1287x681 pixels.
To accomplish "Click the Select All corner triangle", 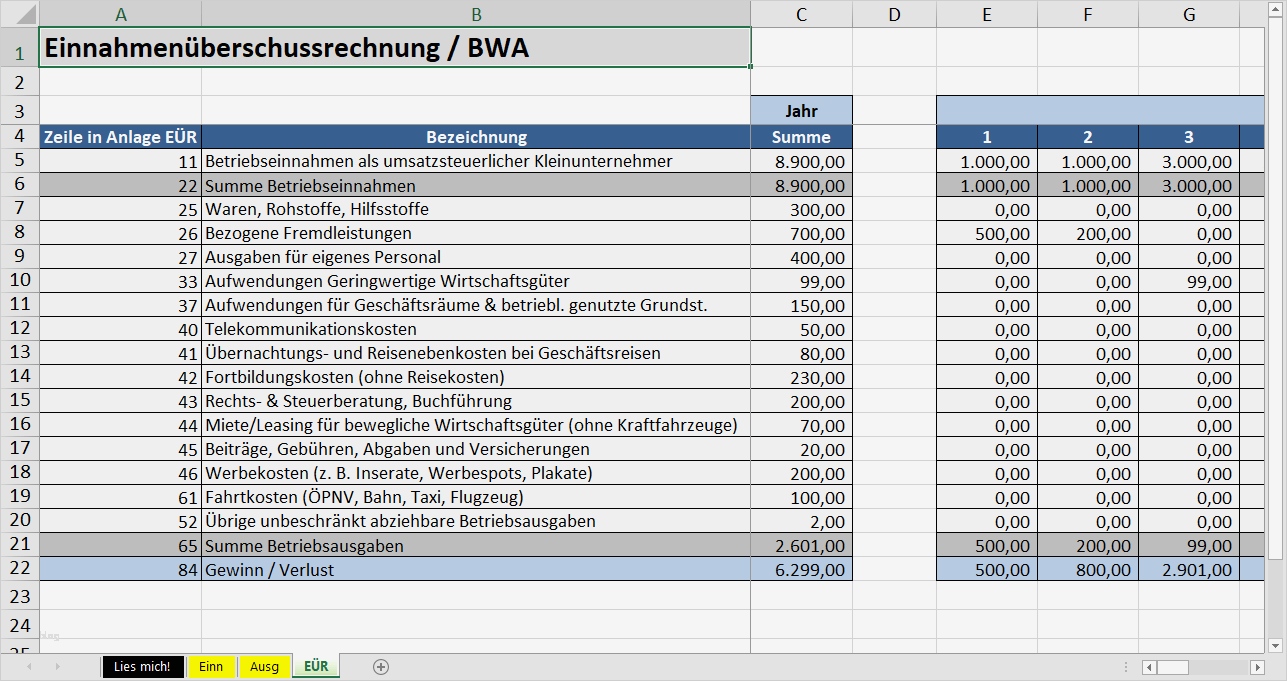I will coord(27,14).
